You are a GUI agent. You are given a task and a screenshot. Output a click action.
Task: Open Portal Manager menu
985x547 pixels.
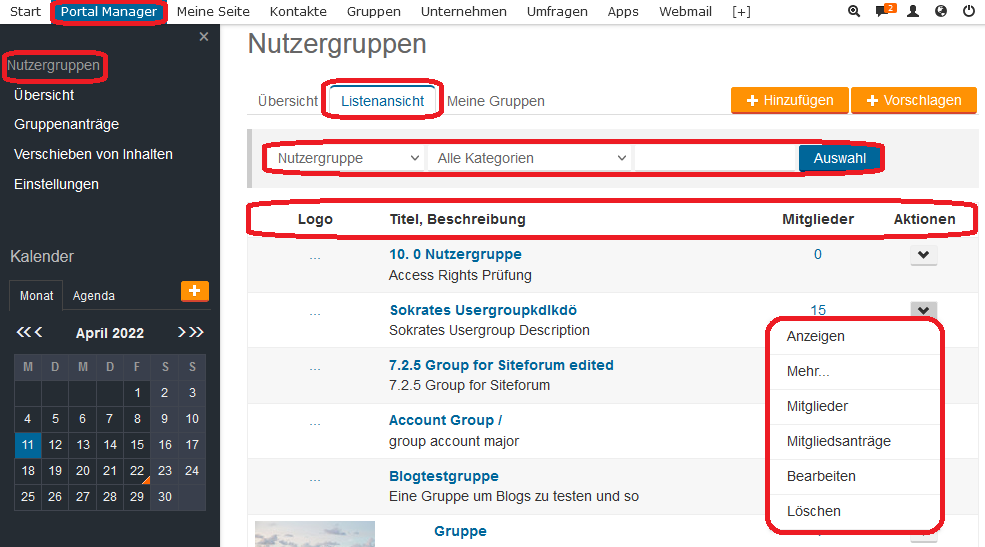[x=109, y=11]
